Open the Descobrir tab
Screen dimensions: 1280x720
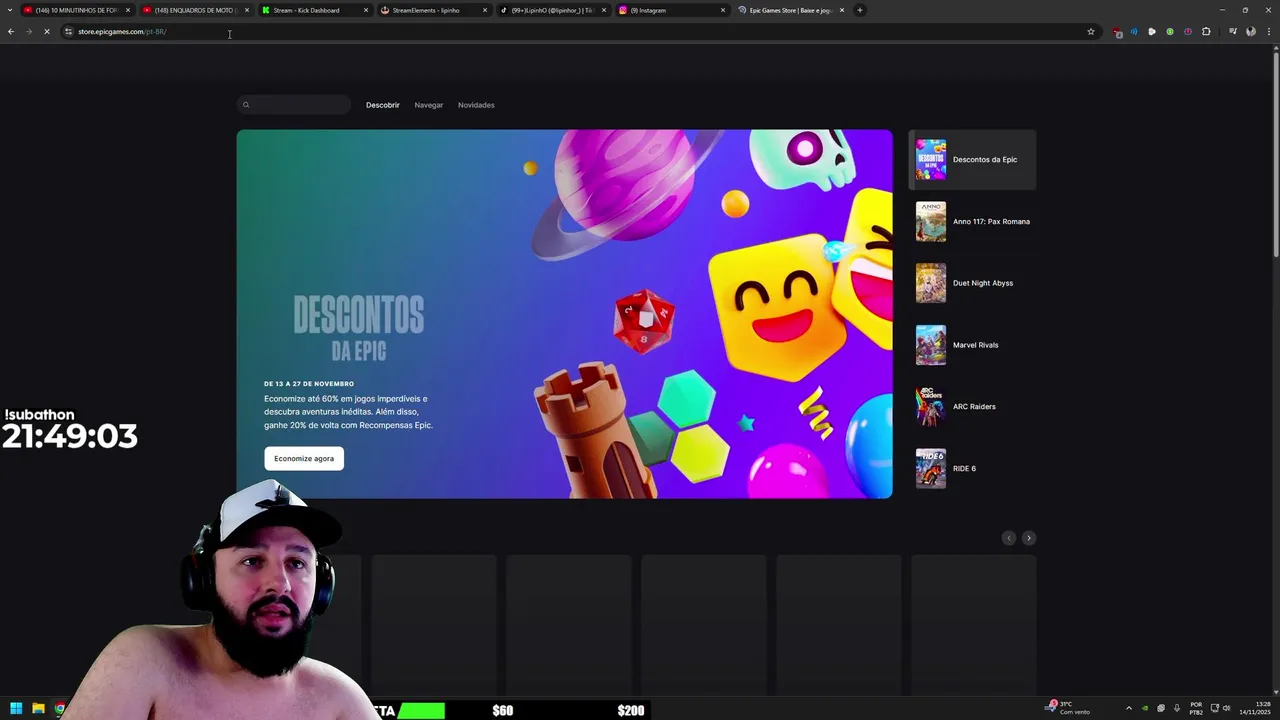383,105
